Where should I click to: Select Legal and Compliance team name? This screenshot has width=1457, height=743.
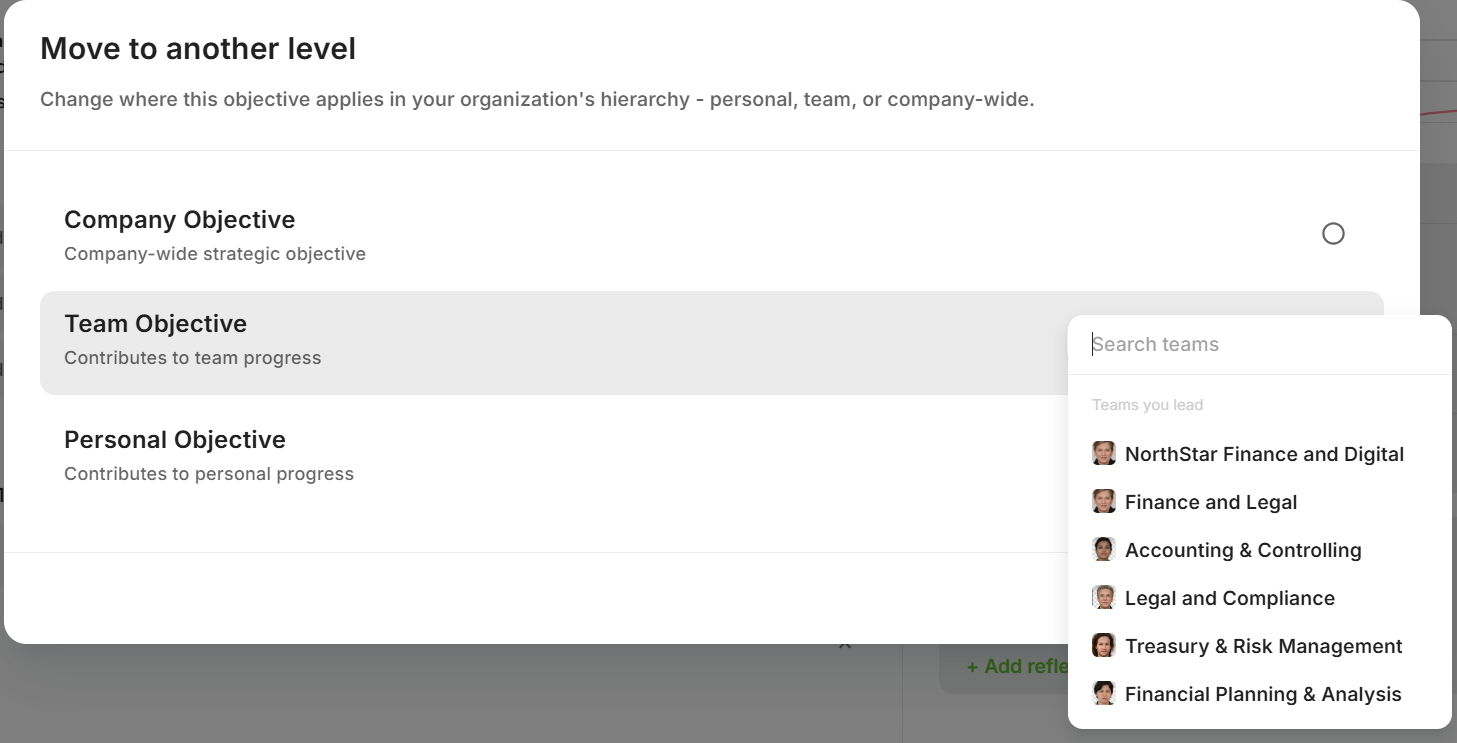coord(1229,598)
